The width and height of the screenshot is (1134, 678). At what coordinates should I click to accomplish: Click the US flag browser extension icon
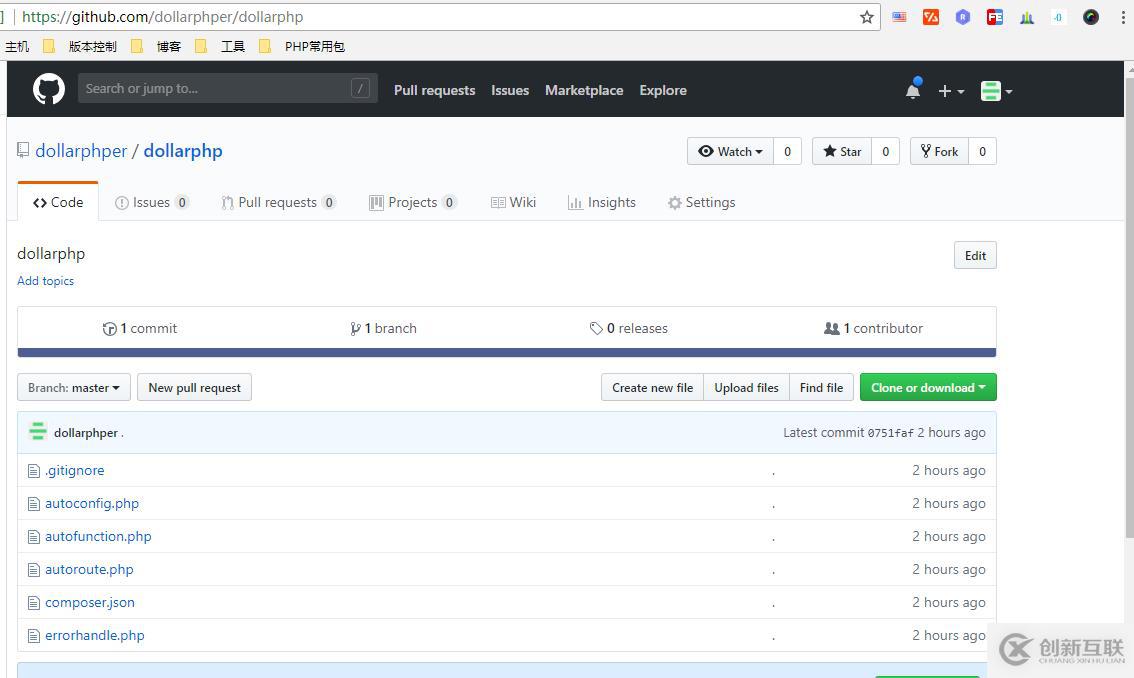pos(899,17)
